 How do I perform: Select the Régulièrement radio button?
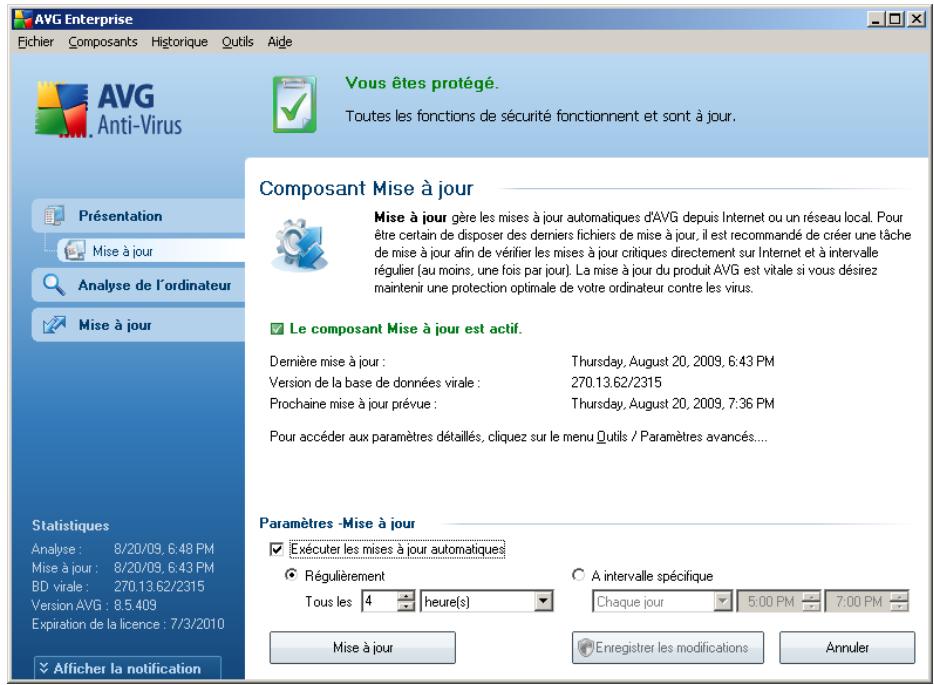point(291,575)
